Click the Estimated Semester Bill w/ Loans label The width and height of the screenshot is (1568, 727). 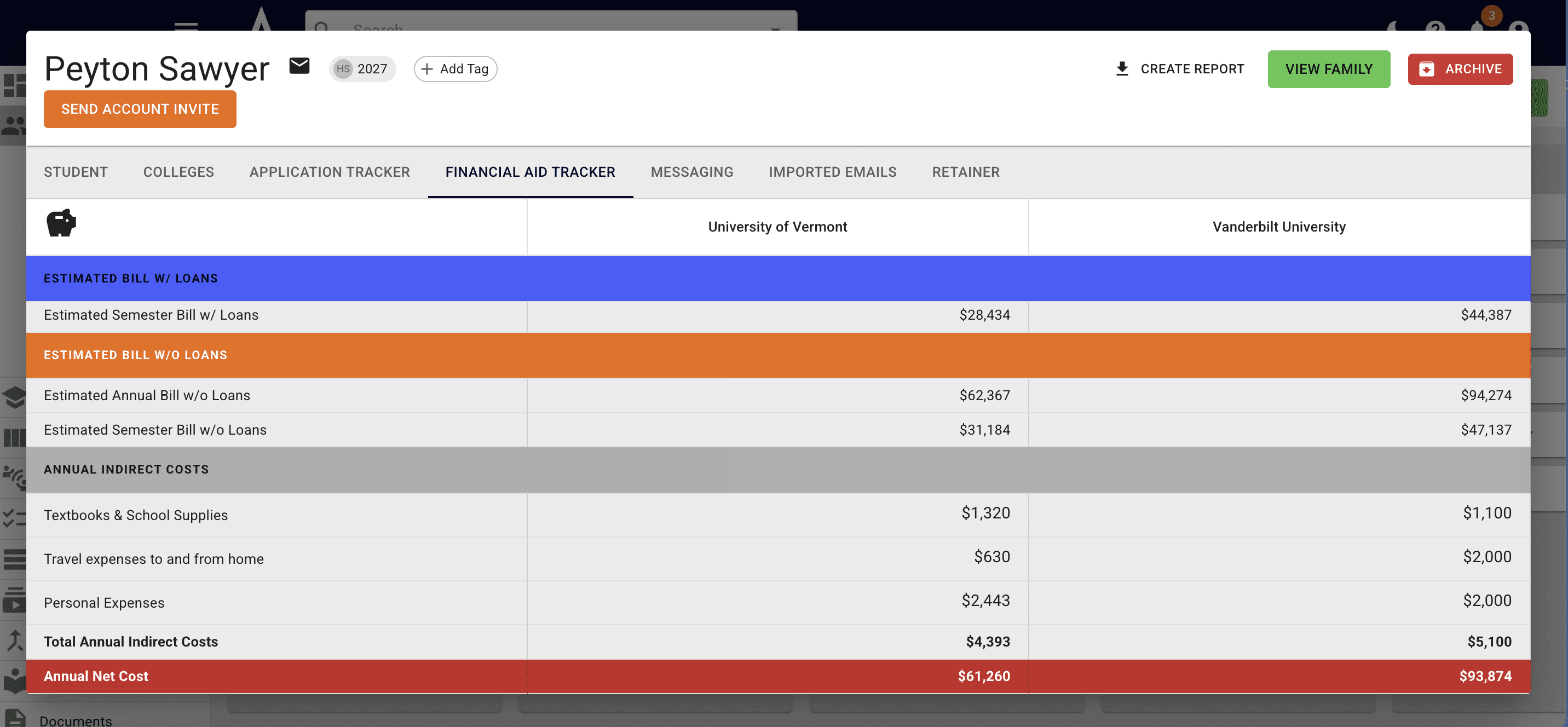point(151,315)
